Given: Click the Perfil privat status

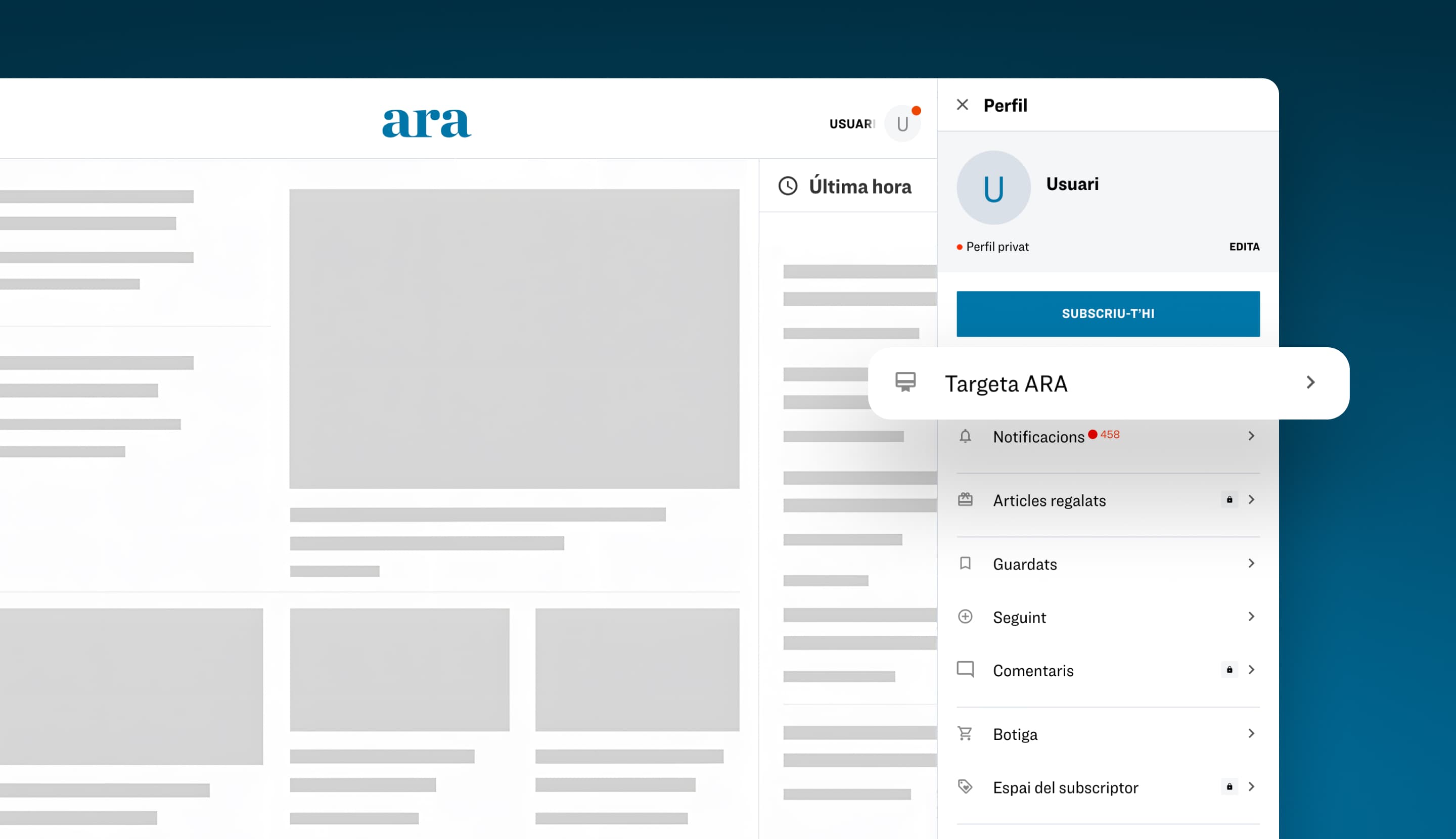Looking at the screenshot, I should 992,247.
